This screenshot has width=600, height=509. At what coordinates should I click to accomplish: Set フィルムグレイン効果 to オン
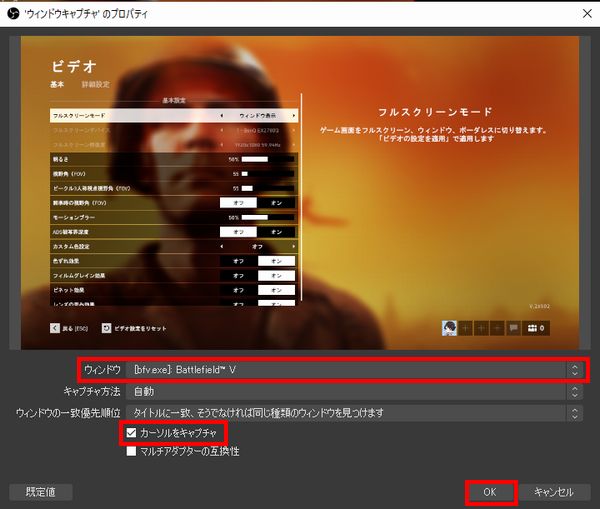coord(276,276)
